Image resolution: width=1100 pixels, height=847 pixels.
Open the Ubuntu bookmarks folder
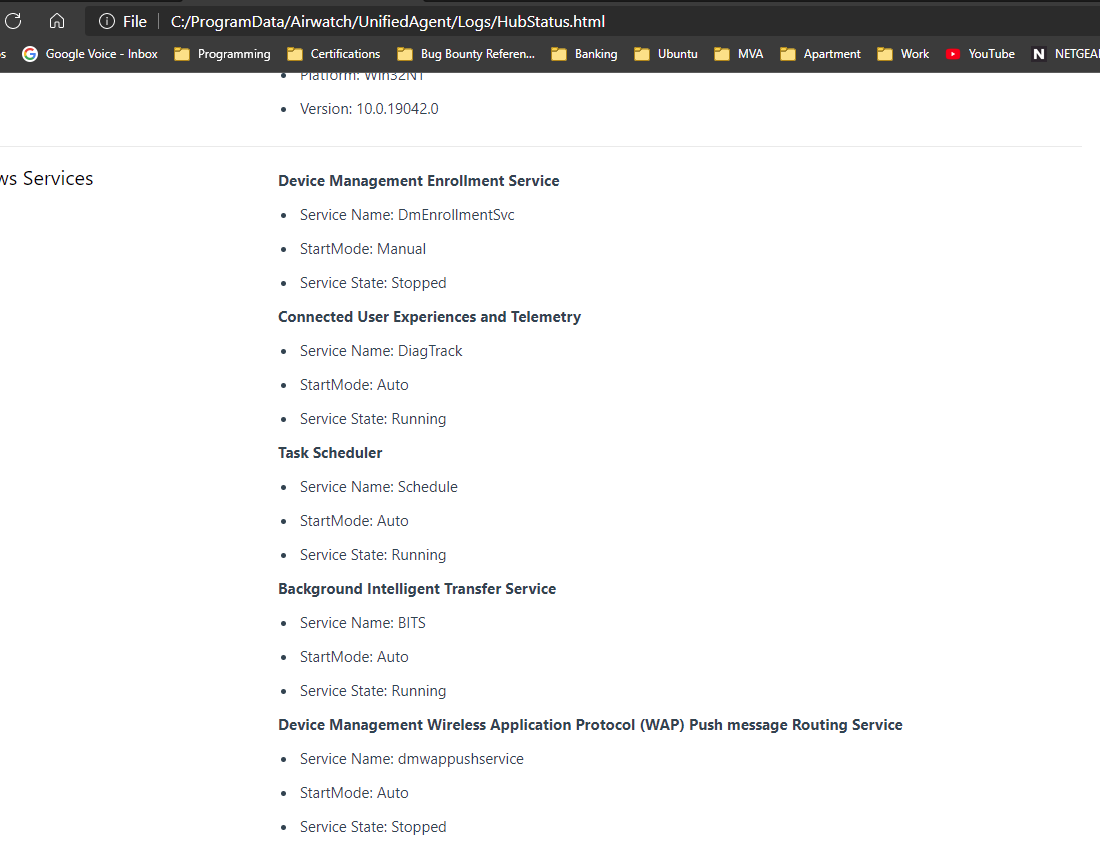point(666,54)
